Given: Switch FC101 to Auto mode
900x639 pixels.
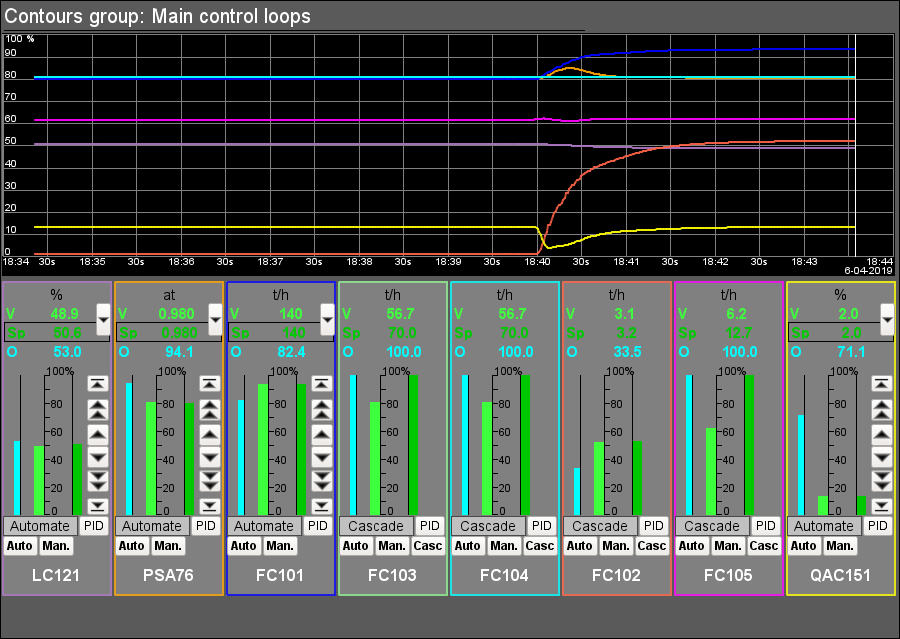Looking at the screenshot, I should (x=243, y=546).
